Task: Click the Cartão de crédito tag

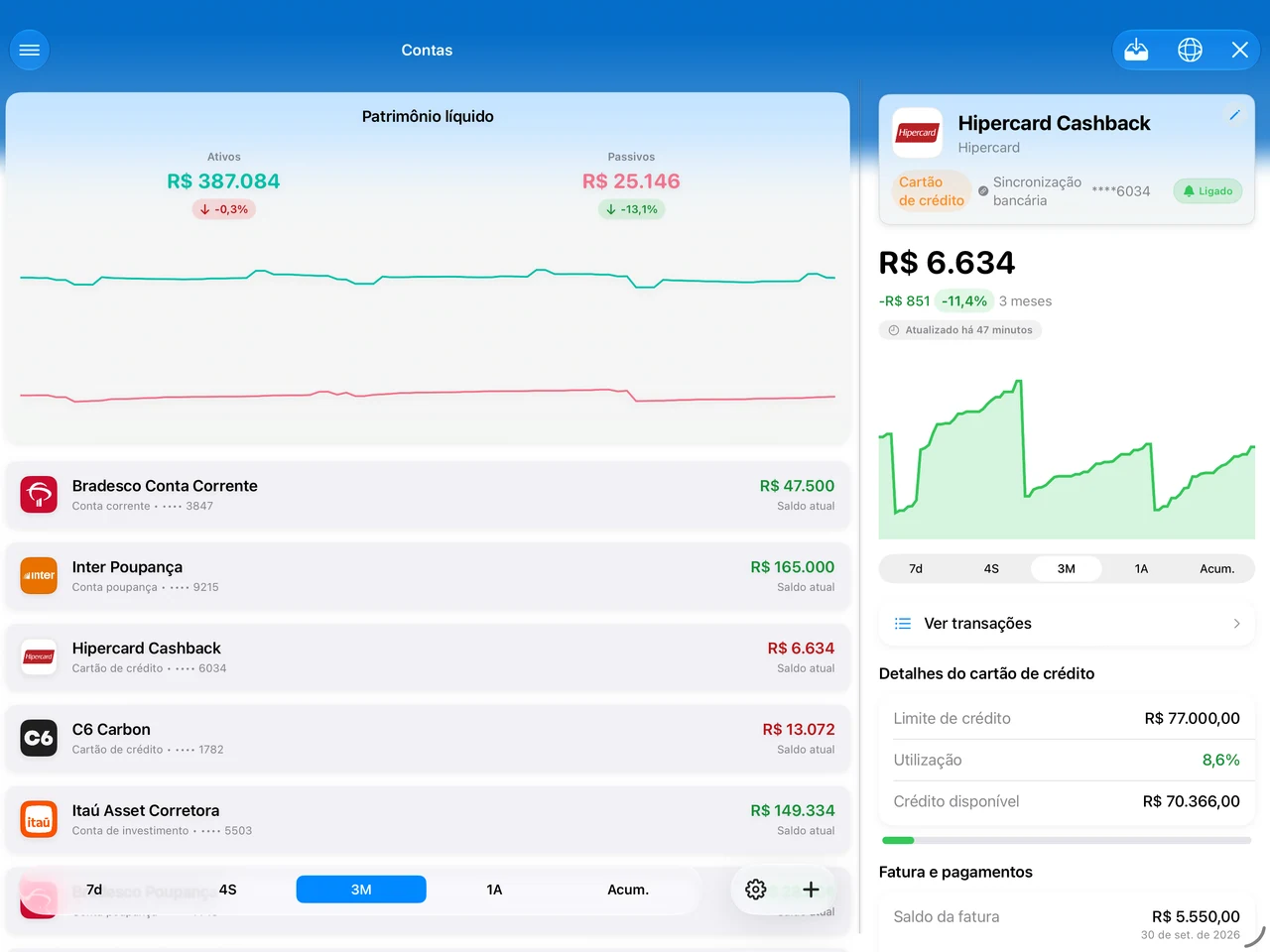Action: click(932, 191)
